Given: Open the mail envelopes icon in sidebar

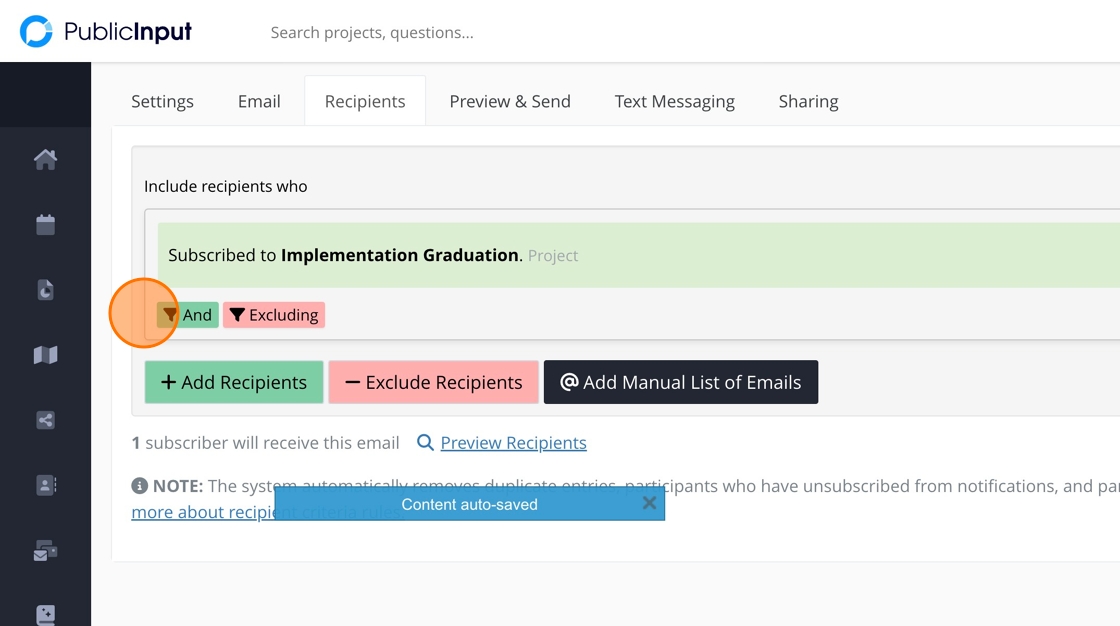Looking at the screenshot, I should [45, 550].
